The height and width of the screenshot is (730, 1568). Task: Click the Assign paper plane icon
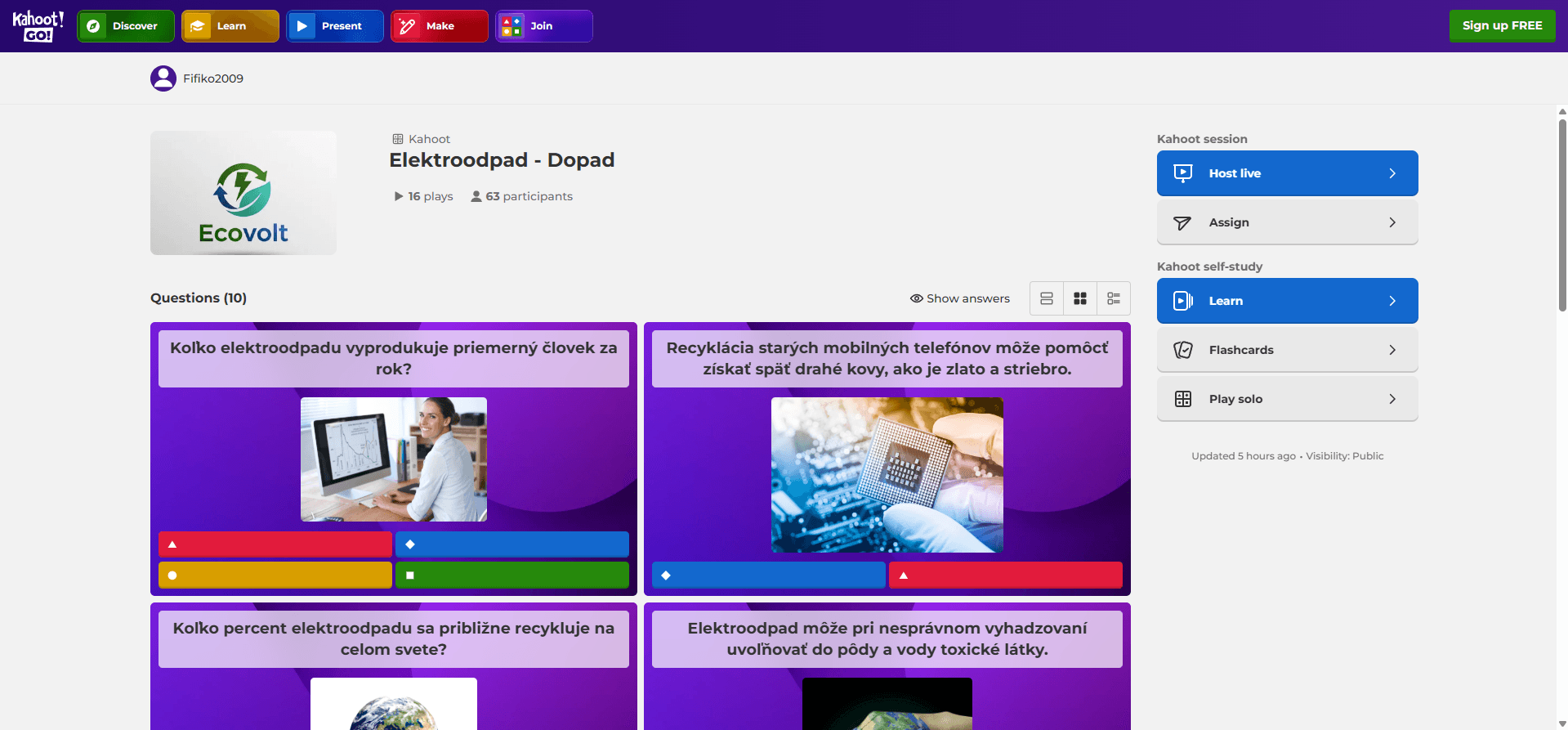(1182, 222)
